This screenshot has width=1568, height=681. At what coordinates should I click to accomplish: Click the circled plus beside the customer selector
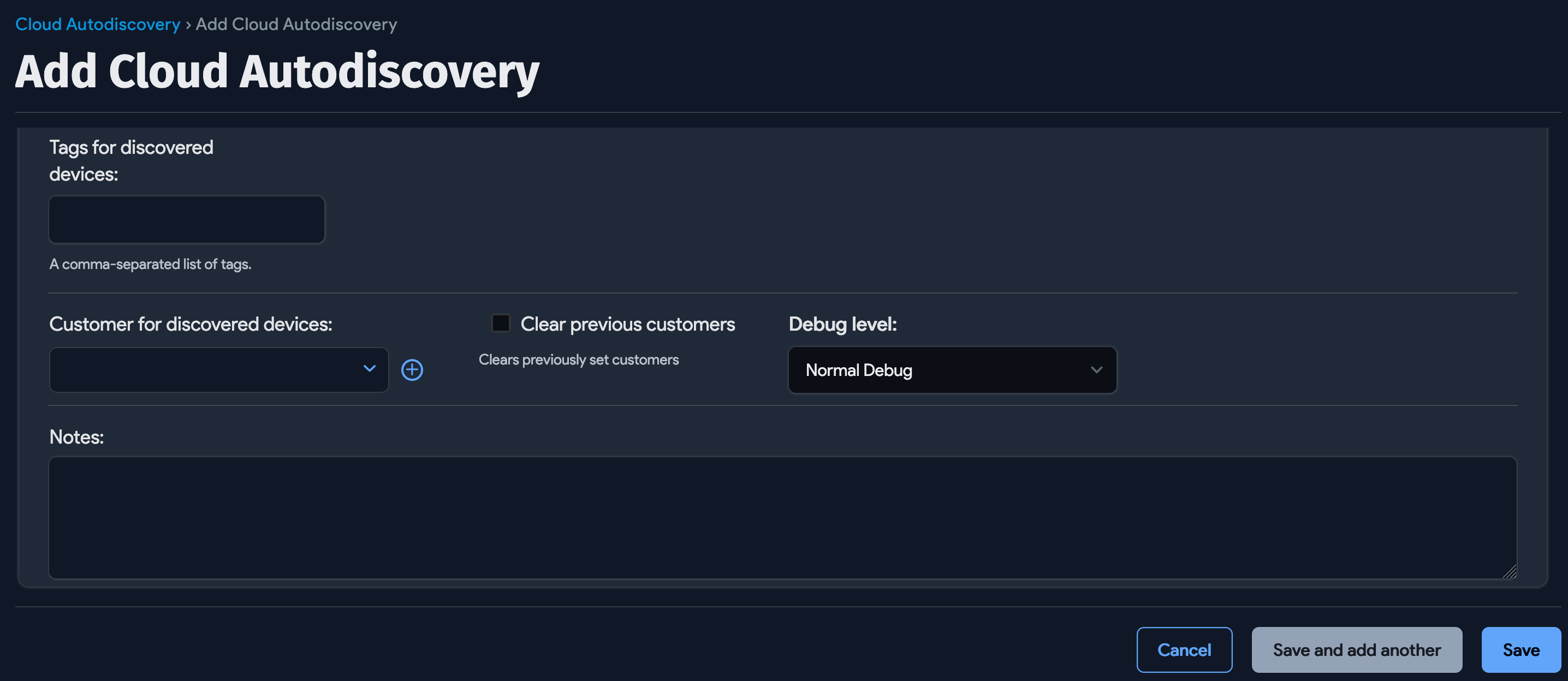pos(412,369)
